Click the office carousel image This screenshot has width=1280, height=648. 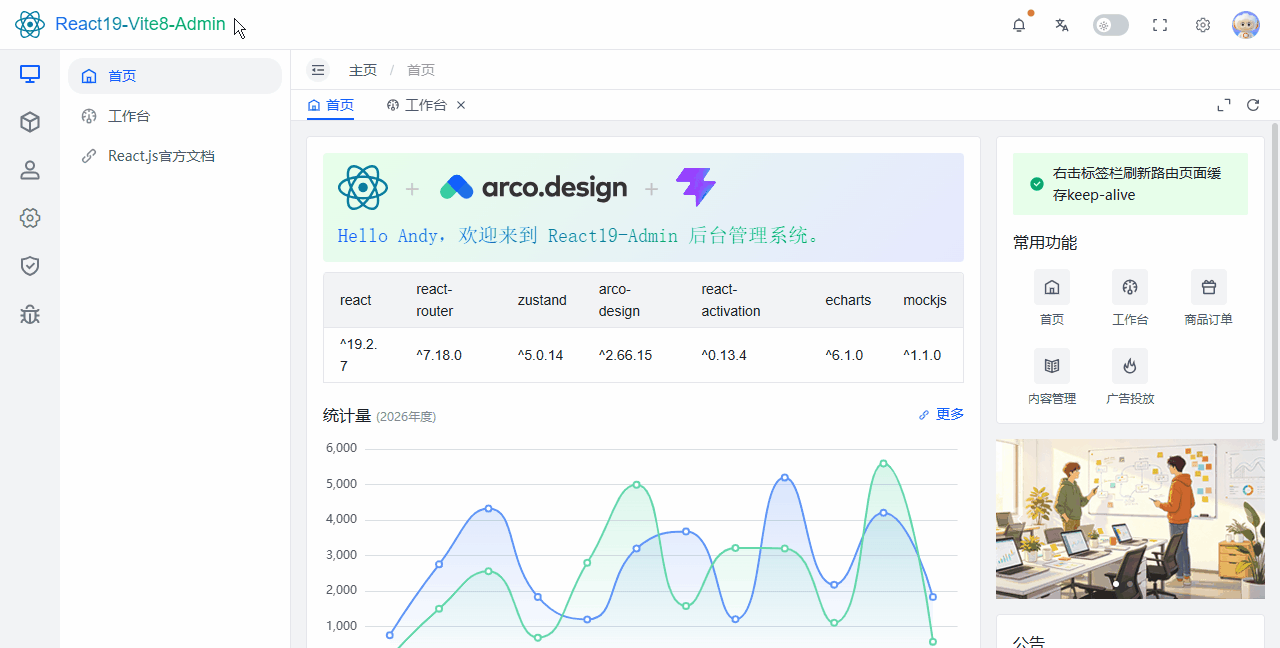click(x=1130, y=519)
